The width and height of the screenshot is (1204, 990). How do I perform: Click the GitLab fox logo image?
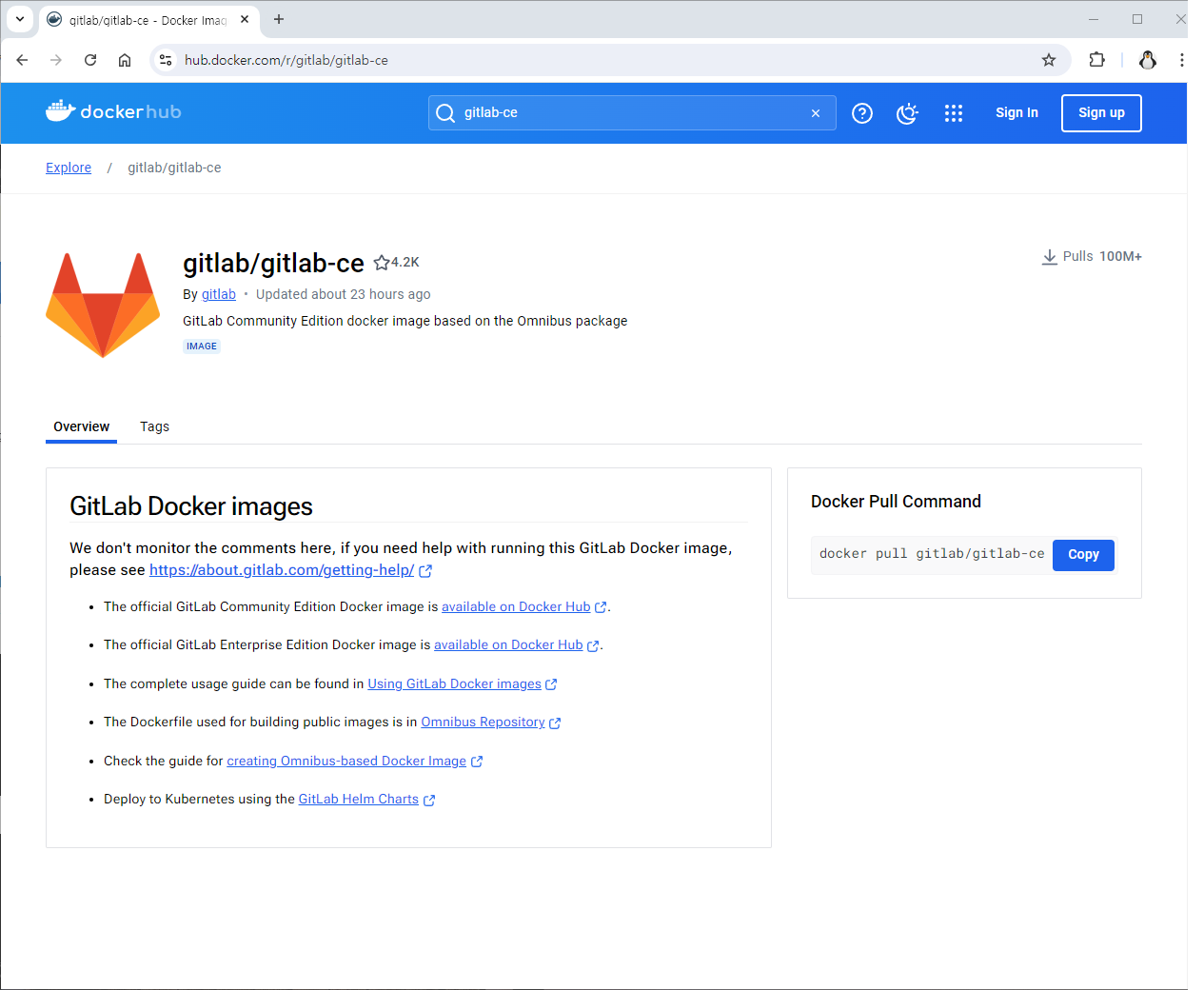pyautogui.click(x=103, y=306)
